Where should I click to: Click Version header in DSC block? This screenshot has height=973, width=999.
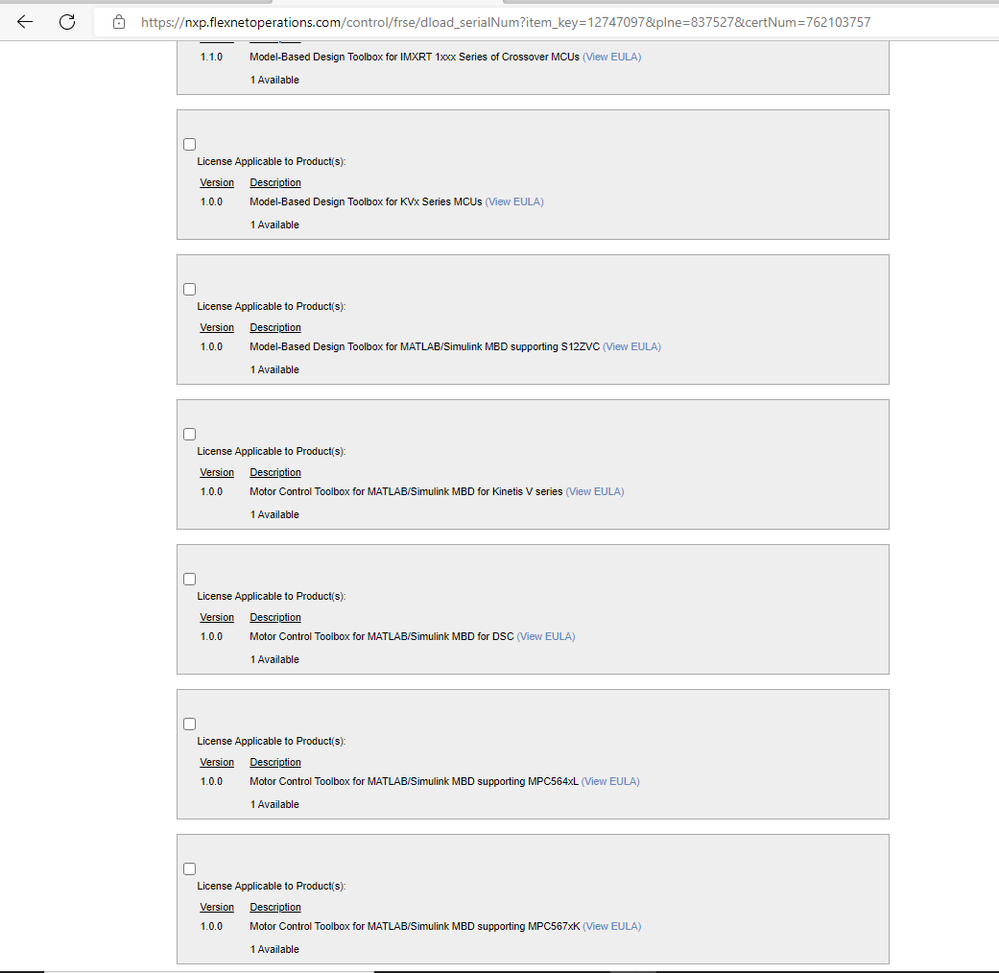[x=217, y=617]
